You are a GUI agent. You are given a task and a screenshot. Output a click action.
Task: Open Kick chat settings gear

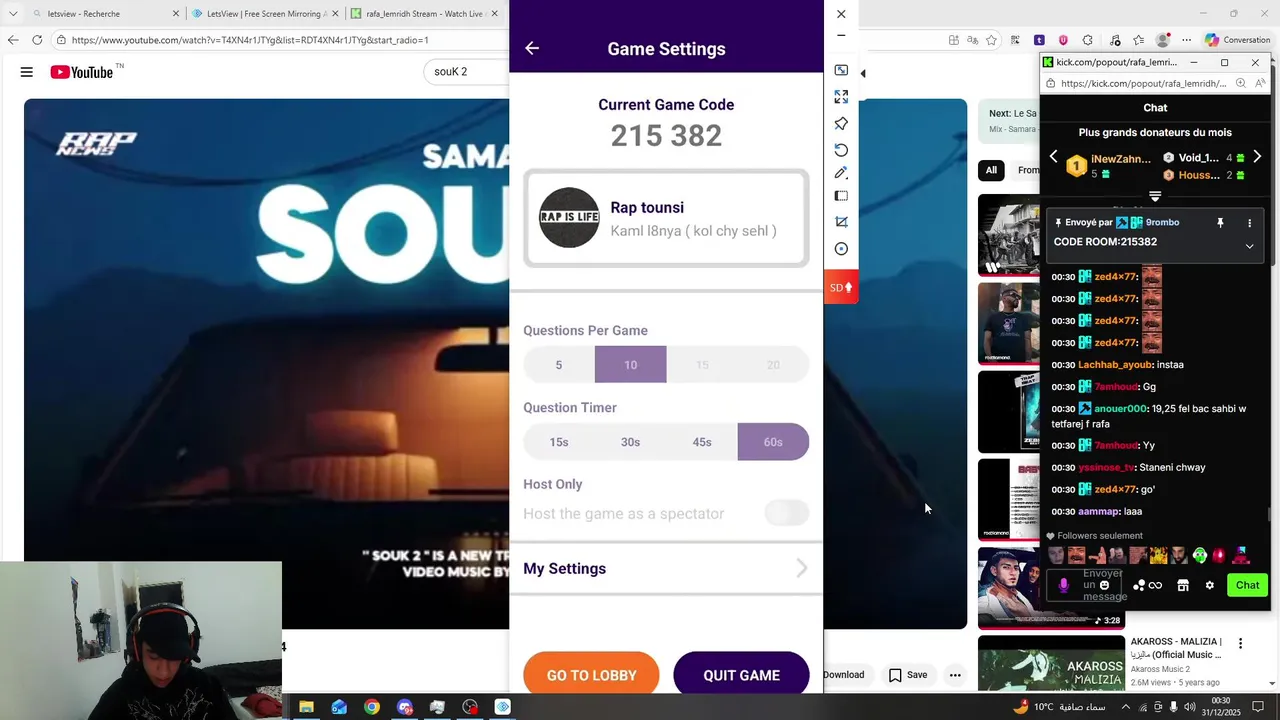[1209, 585]
